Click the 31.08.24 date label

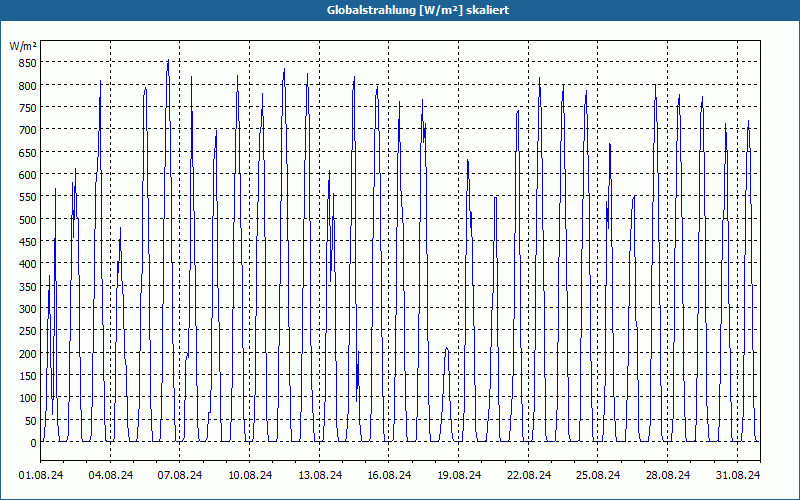[x=737, y=475]
